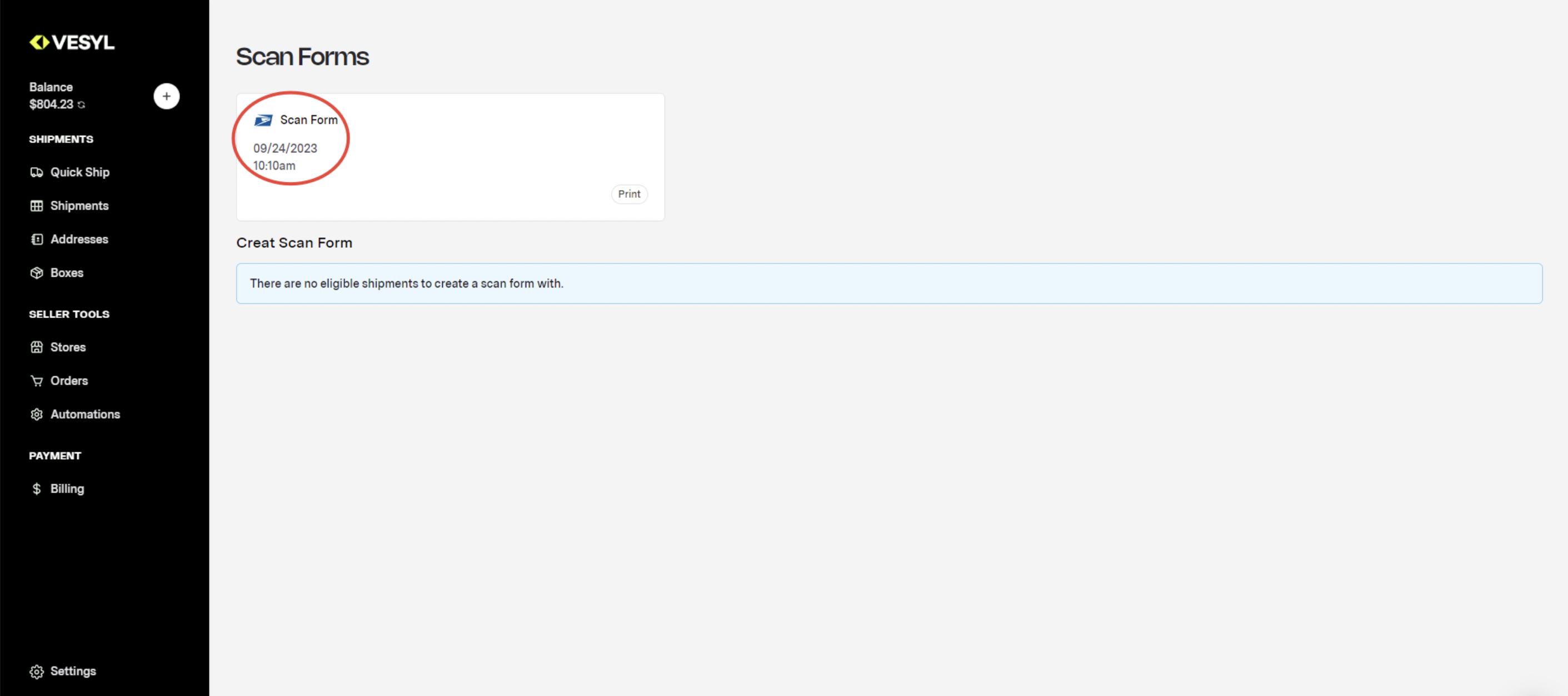The image size is (1568, 696).
Task: Click the SHIPMENTS section header
Action: pos(61,139)
